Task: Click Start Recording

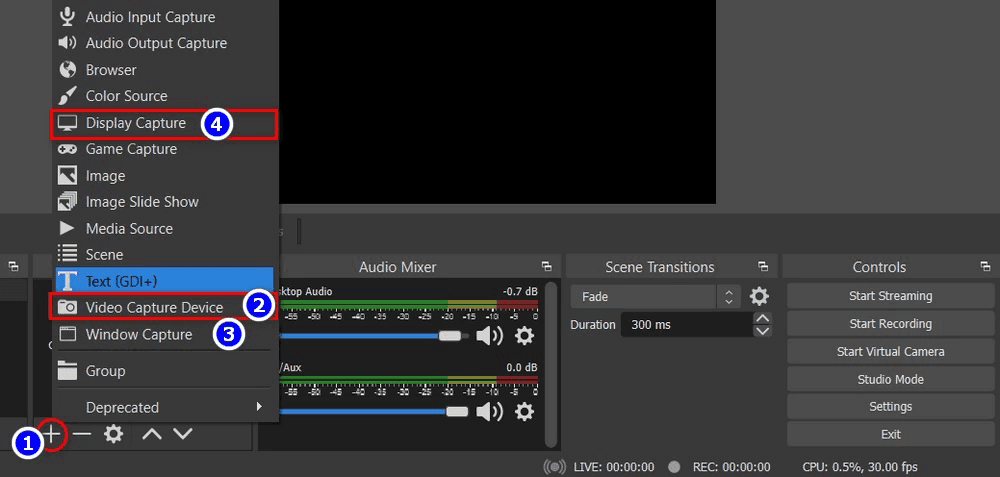Action: tap(890, 324)
